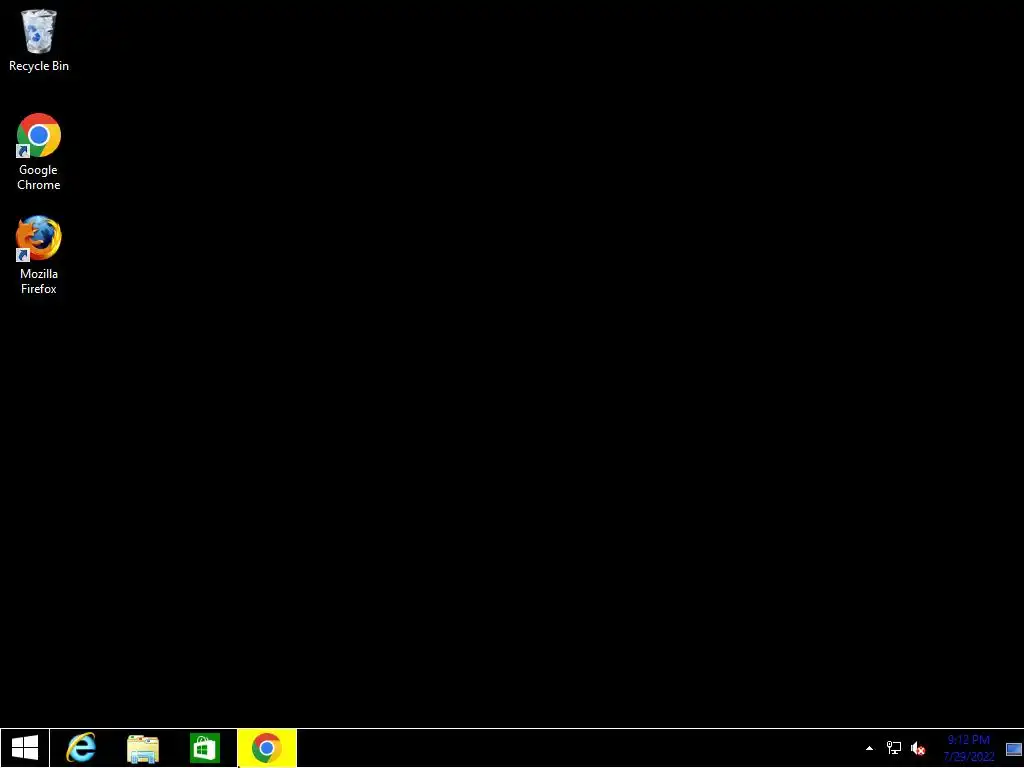Open the muted volume tray icon

click(918, 748)
